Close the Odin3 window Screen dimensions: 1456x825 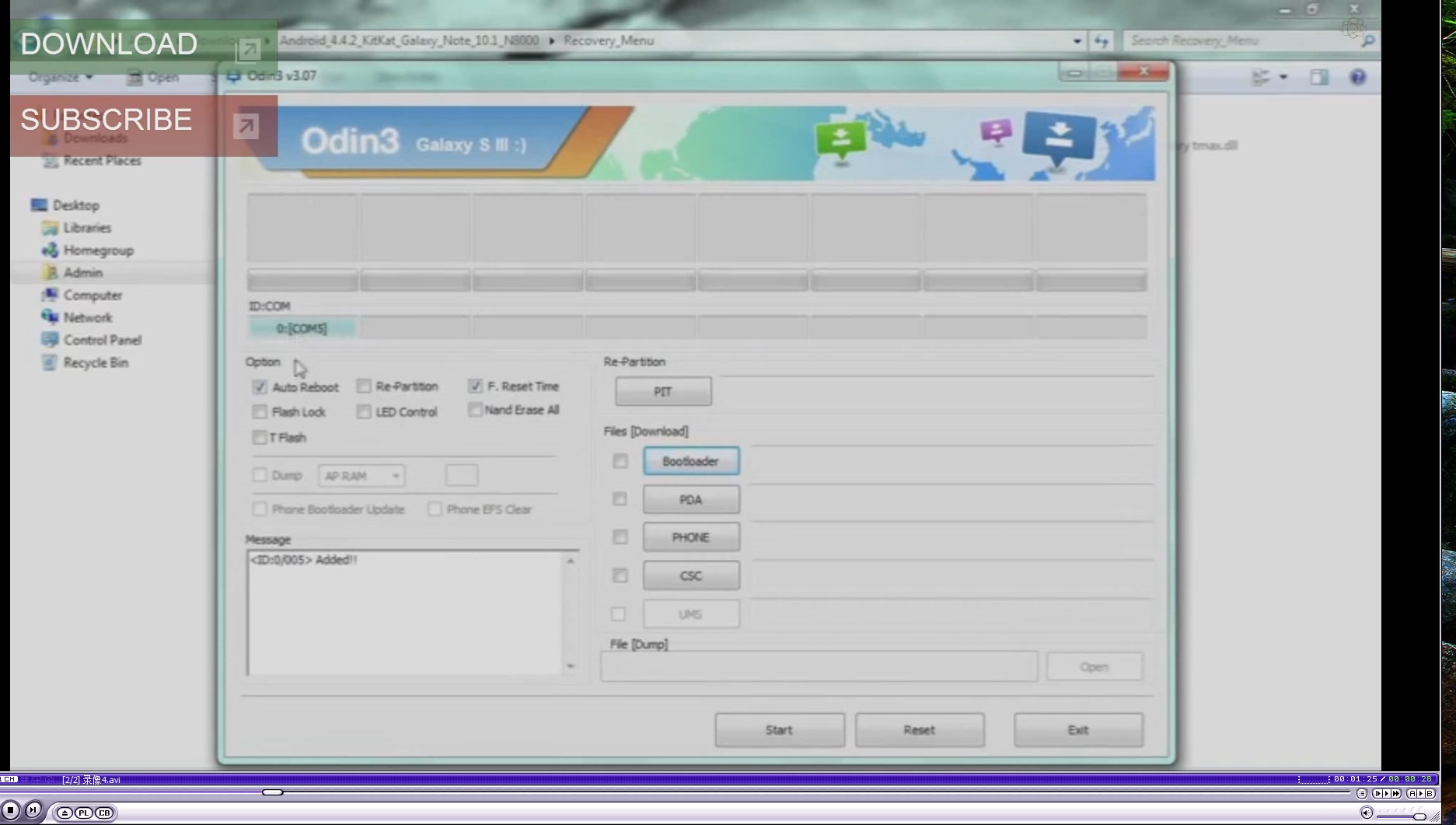tap(1144, 72)
